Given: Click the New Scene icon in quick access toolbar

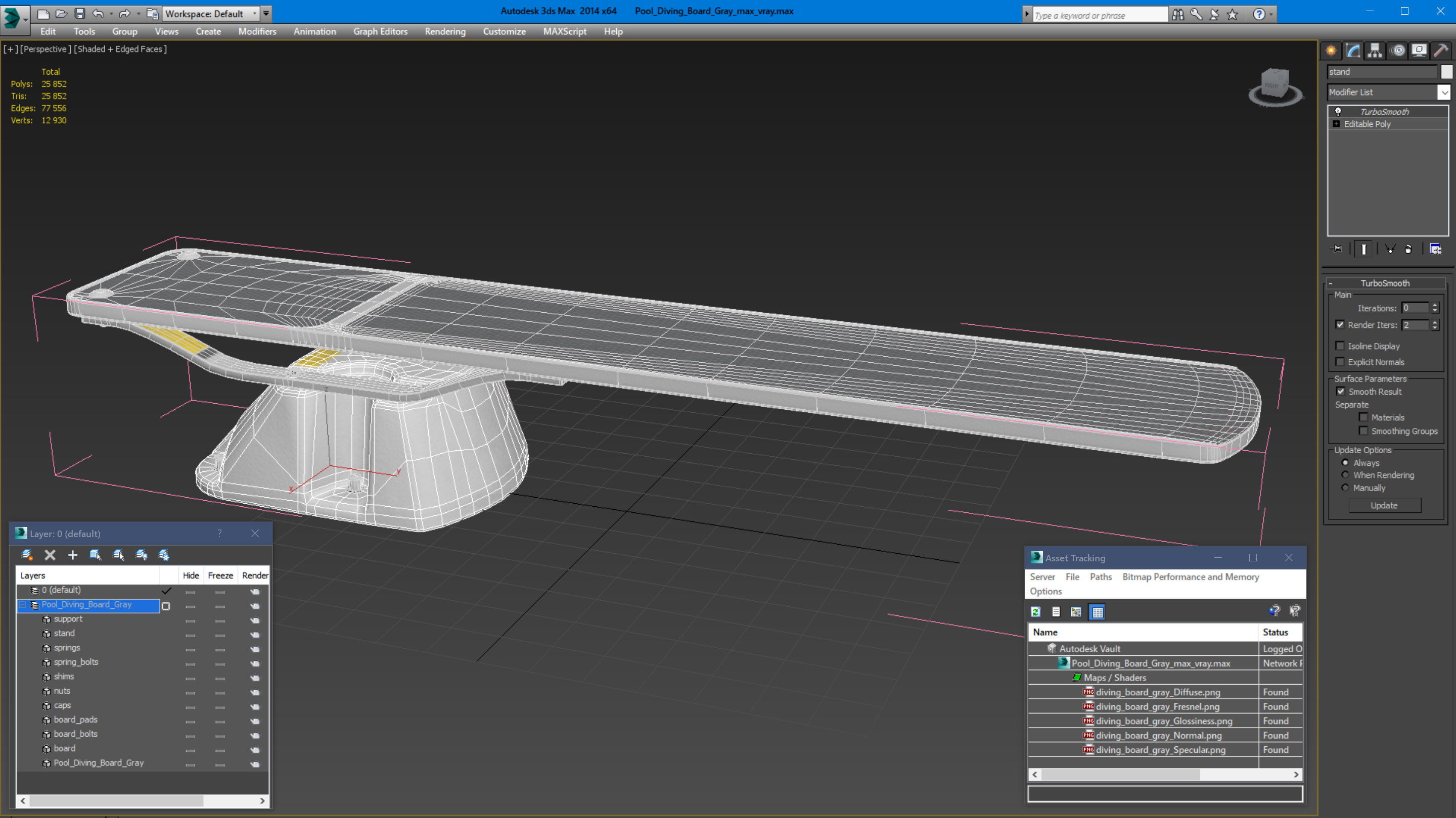Looking at the screenshot, I should pyautogui.click(x=43, y=14).
